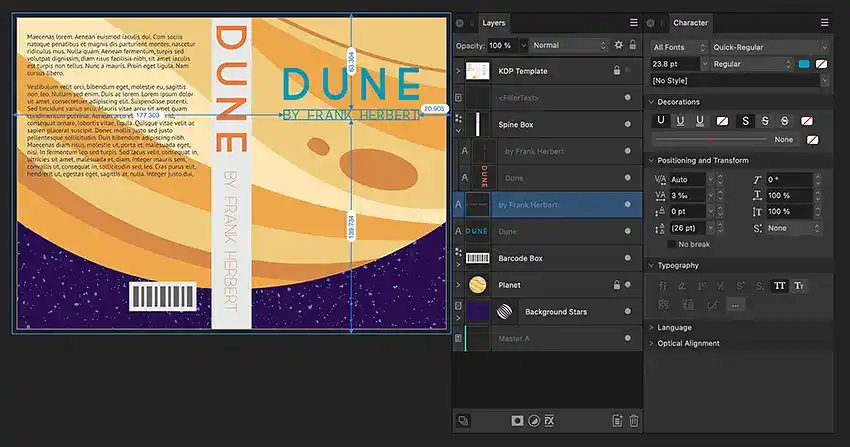
Task: Open the Regular font style dropdown
Action: [x=752, y=64]
